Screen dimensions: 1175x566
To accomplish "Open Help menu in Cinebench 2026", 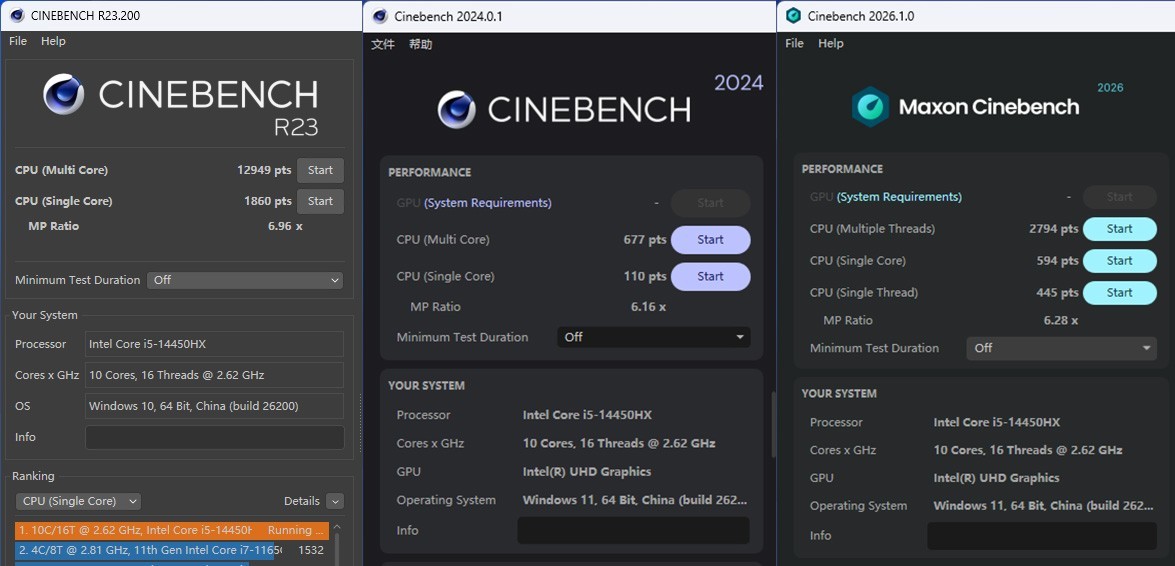I will 830,43.
